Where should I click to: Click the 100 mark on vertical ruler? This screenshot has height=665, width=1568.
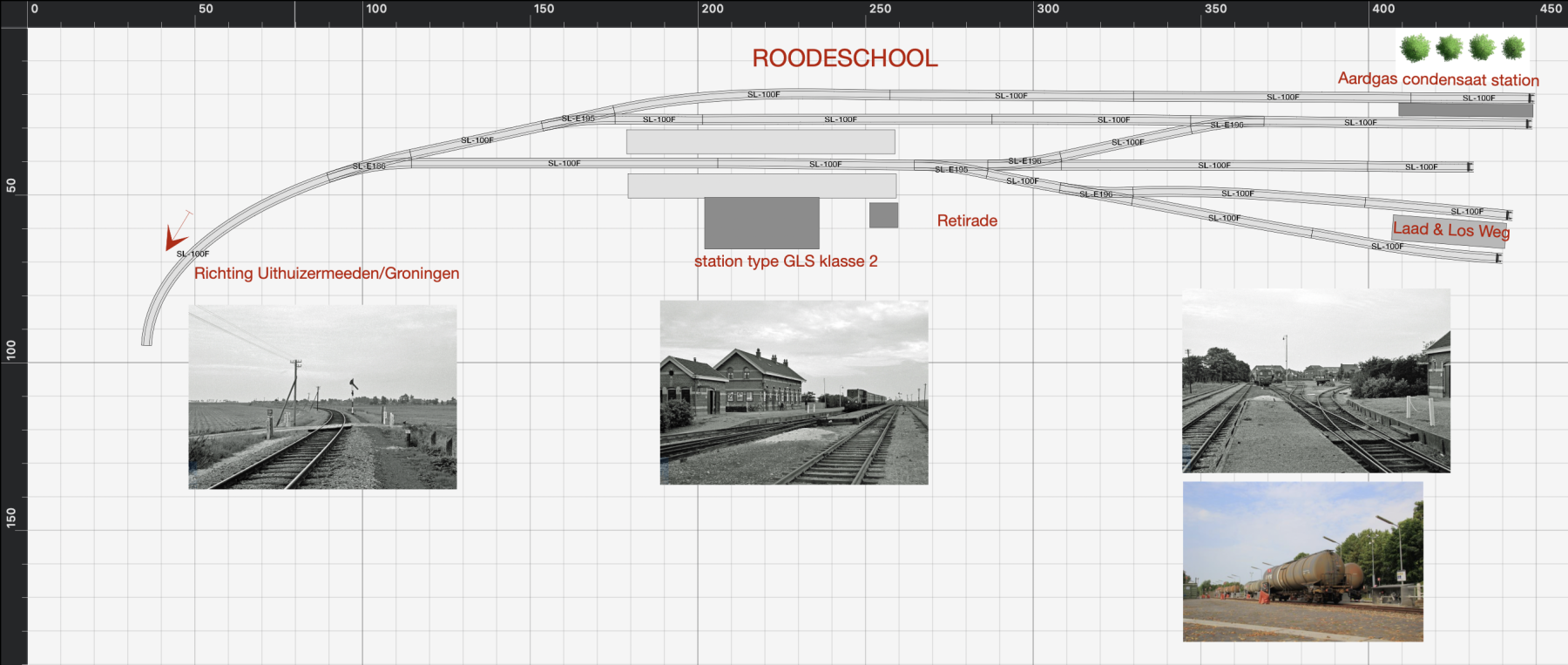pyautogui.click(x=11, y=350)
